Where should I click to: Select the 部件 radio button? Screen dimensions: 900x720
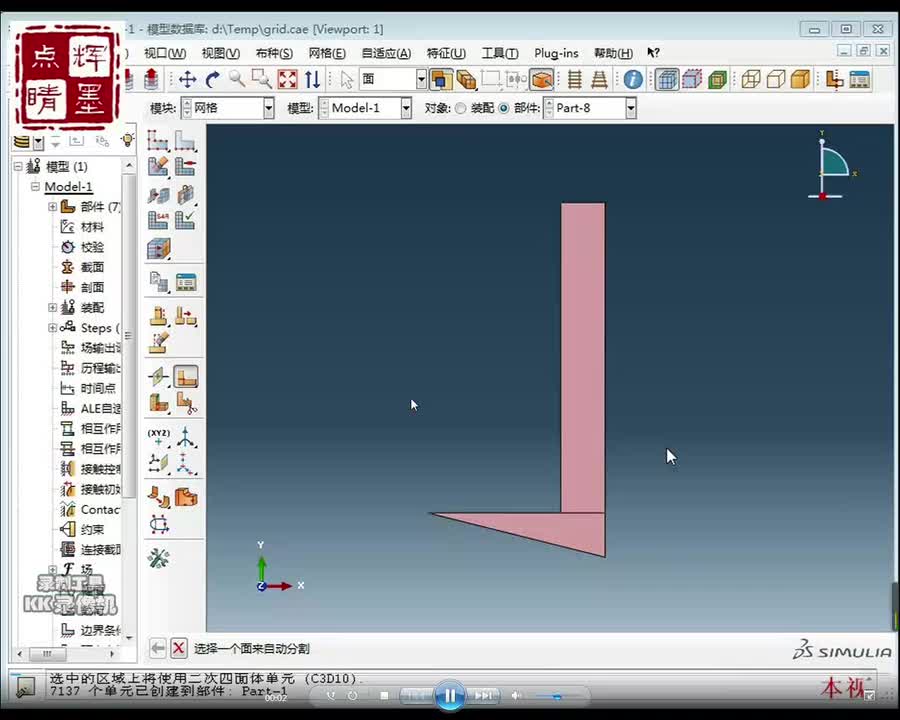coord(504,108)
